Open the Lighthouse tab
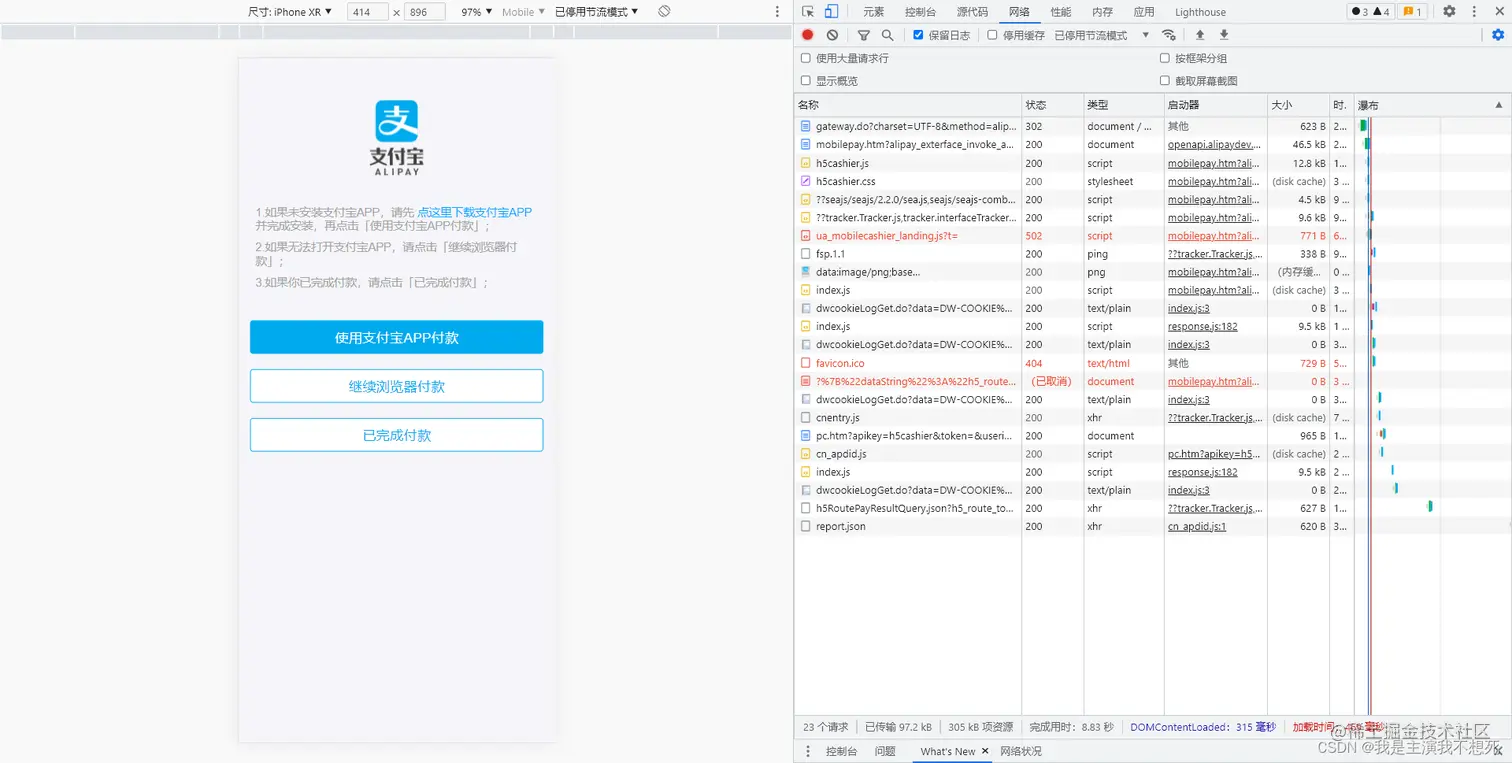The height and width of the screenshot is (763, 1512). click(x=1200, y=12)
